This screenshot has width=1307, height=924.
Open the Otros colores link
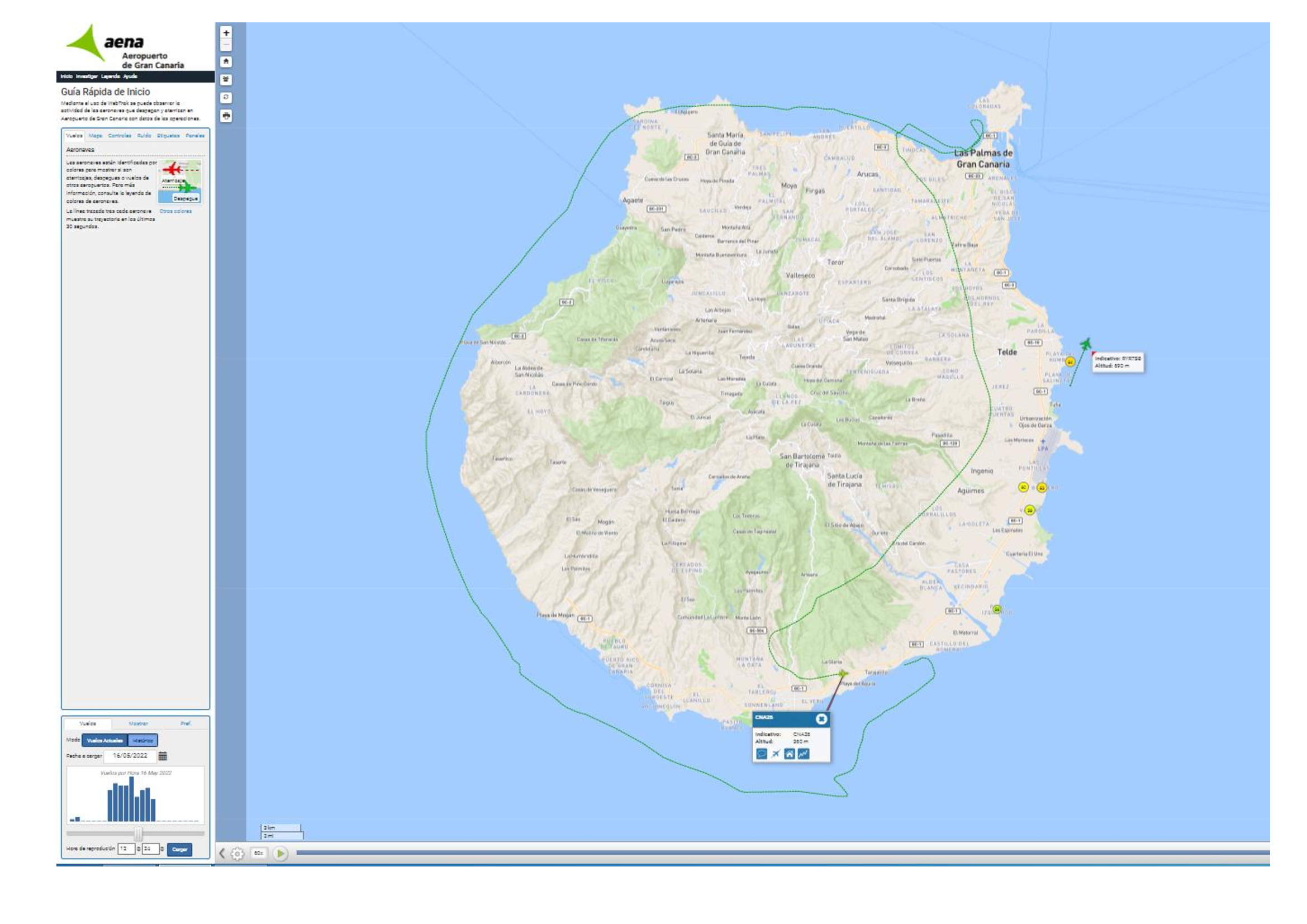click(x=175, y=211)
